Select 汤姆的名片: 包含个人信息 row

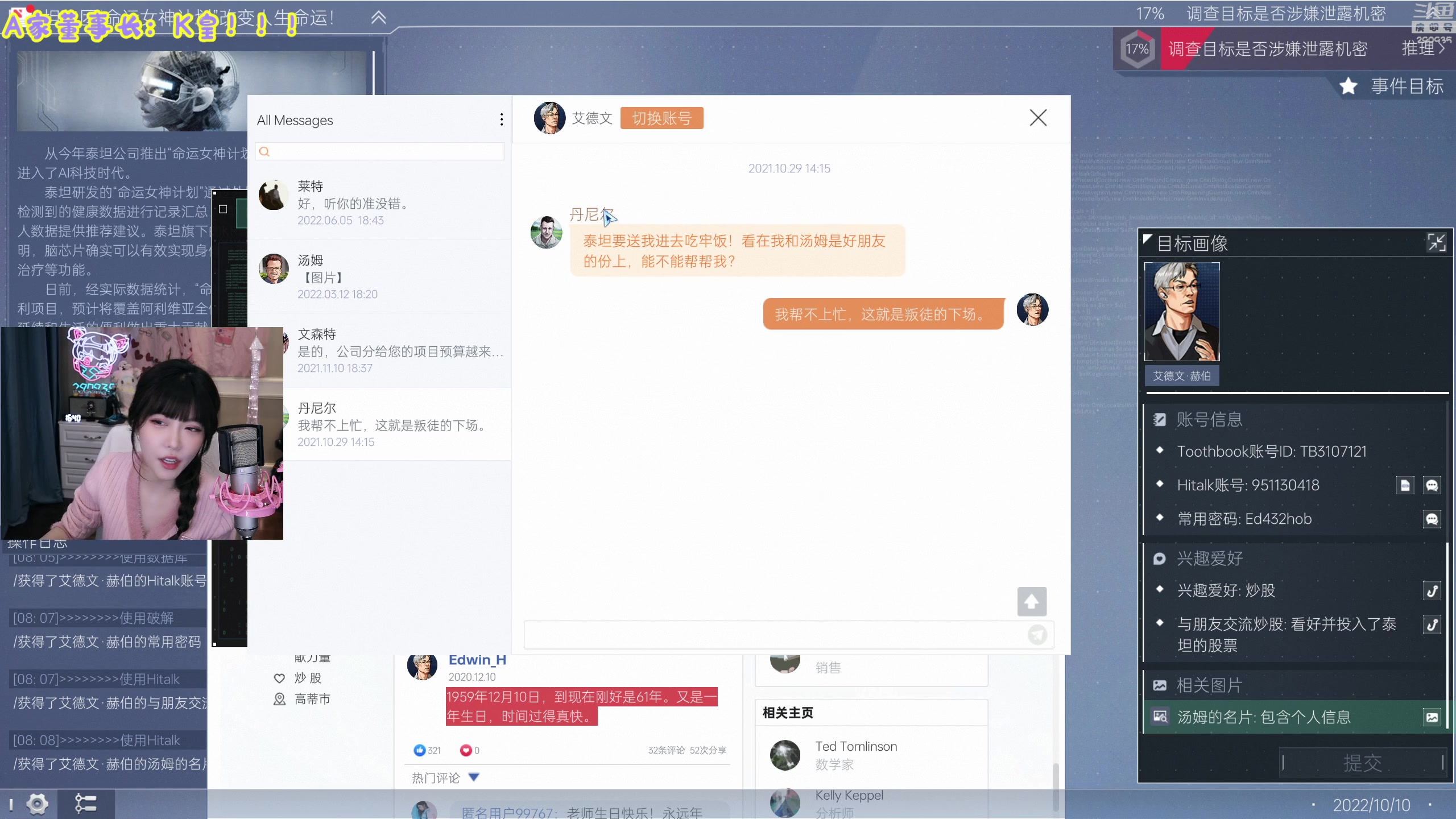click(1294, 717)
